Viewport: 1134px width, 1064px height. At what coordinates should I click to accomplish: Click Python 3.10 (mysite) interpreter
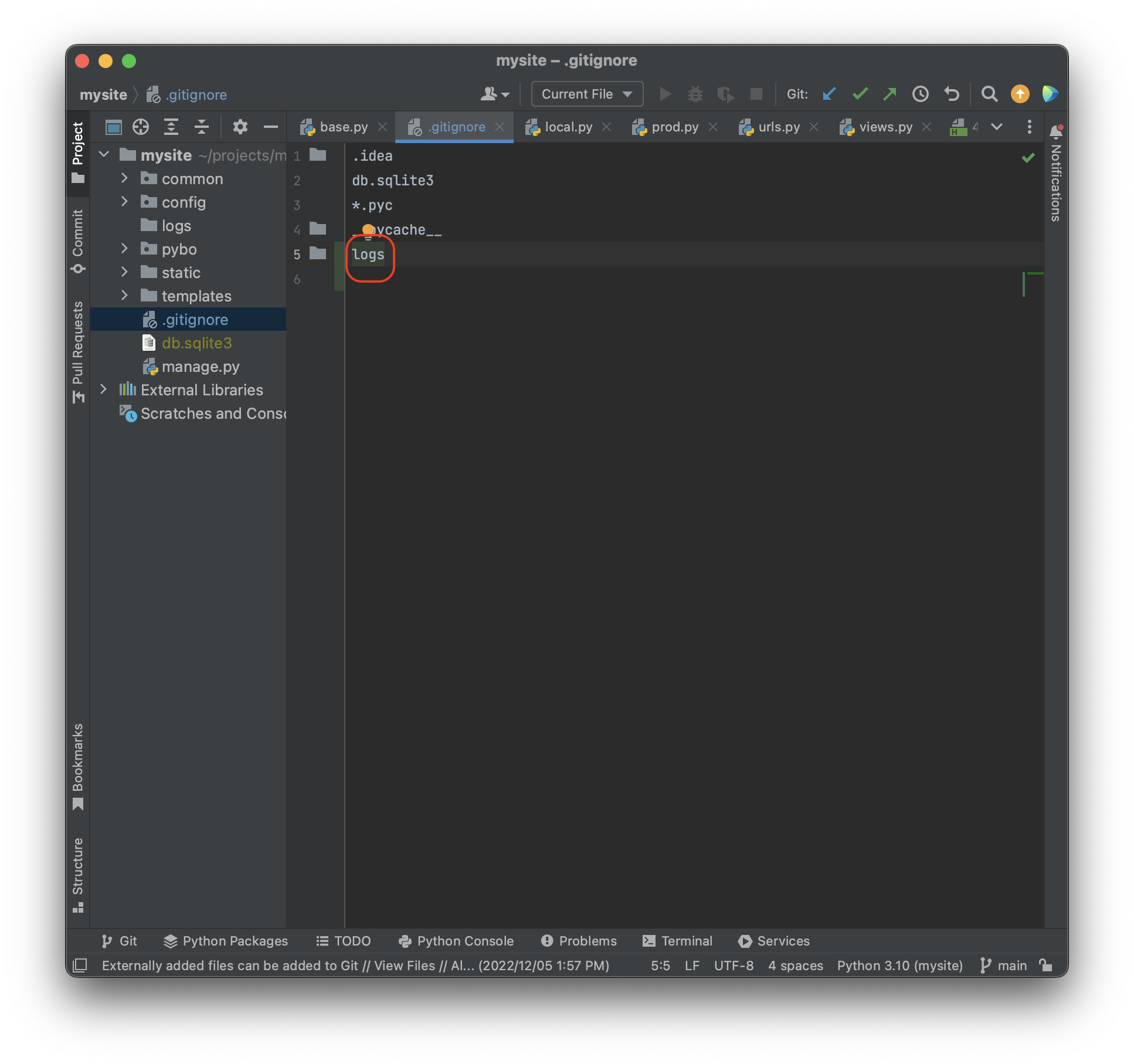click(899, 965)
